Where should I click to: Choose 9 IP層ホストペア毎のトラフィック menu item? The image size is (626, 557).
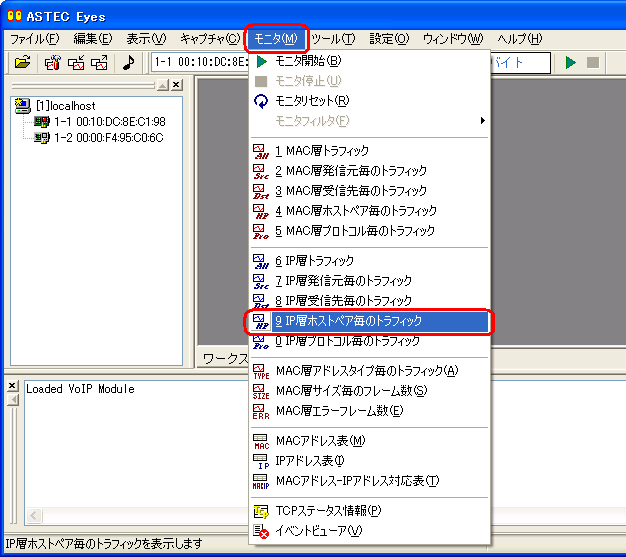coord(369,321)
